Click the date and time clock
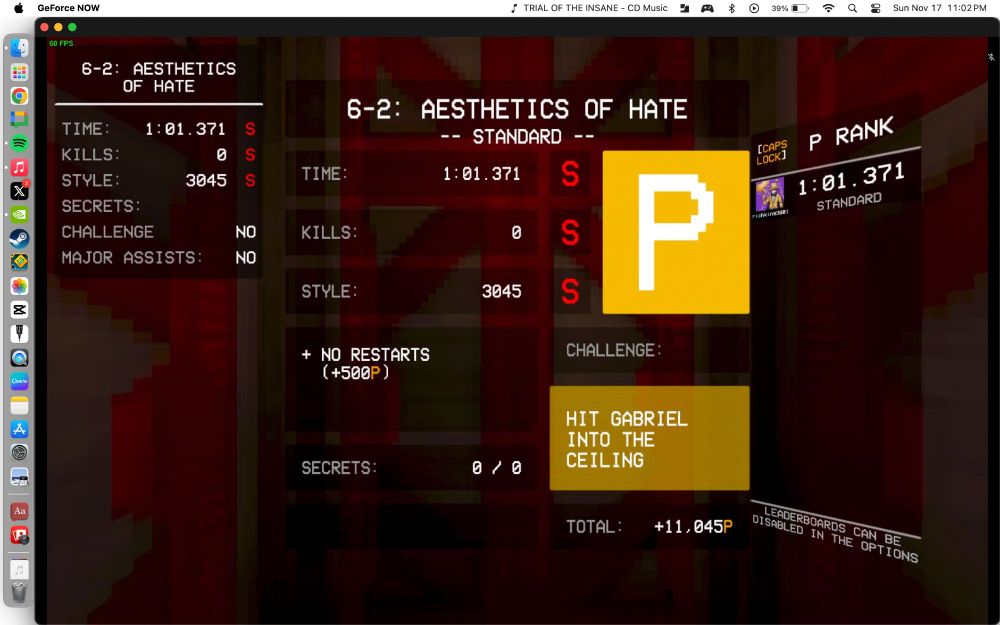 click(x=939, y=8)
